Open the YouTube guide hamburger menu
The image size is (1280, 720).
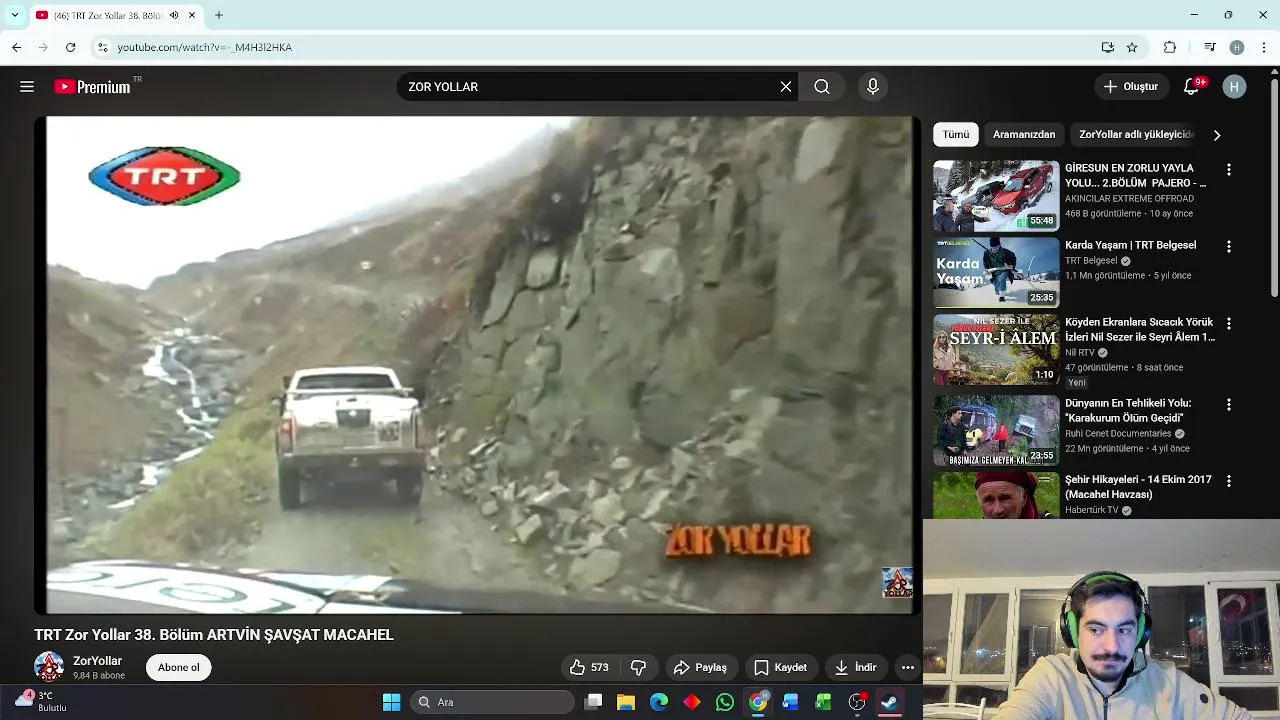click(27, 87)
